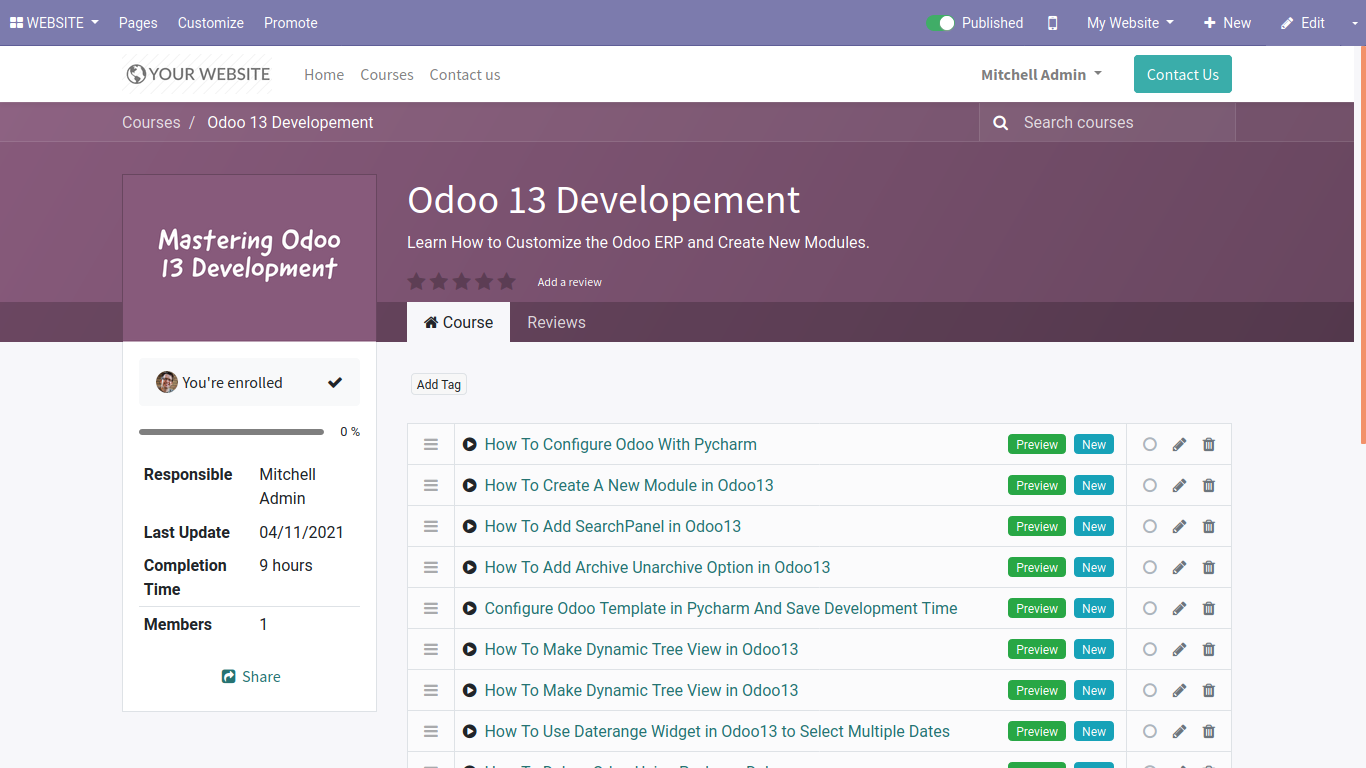Click the globe logo of Your Website
1366x768 pixels.
pos(136,74)
